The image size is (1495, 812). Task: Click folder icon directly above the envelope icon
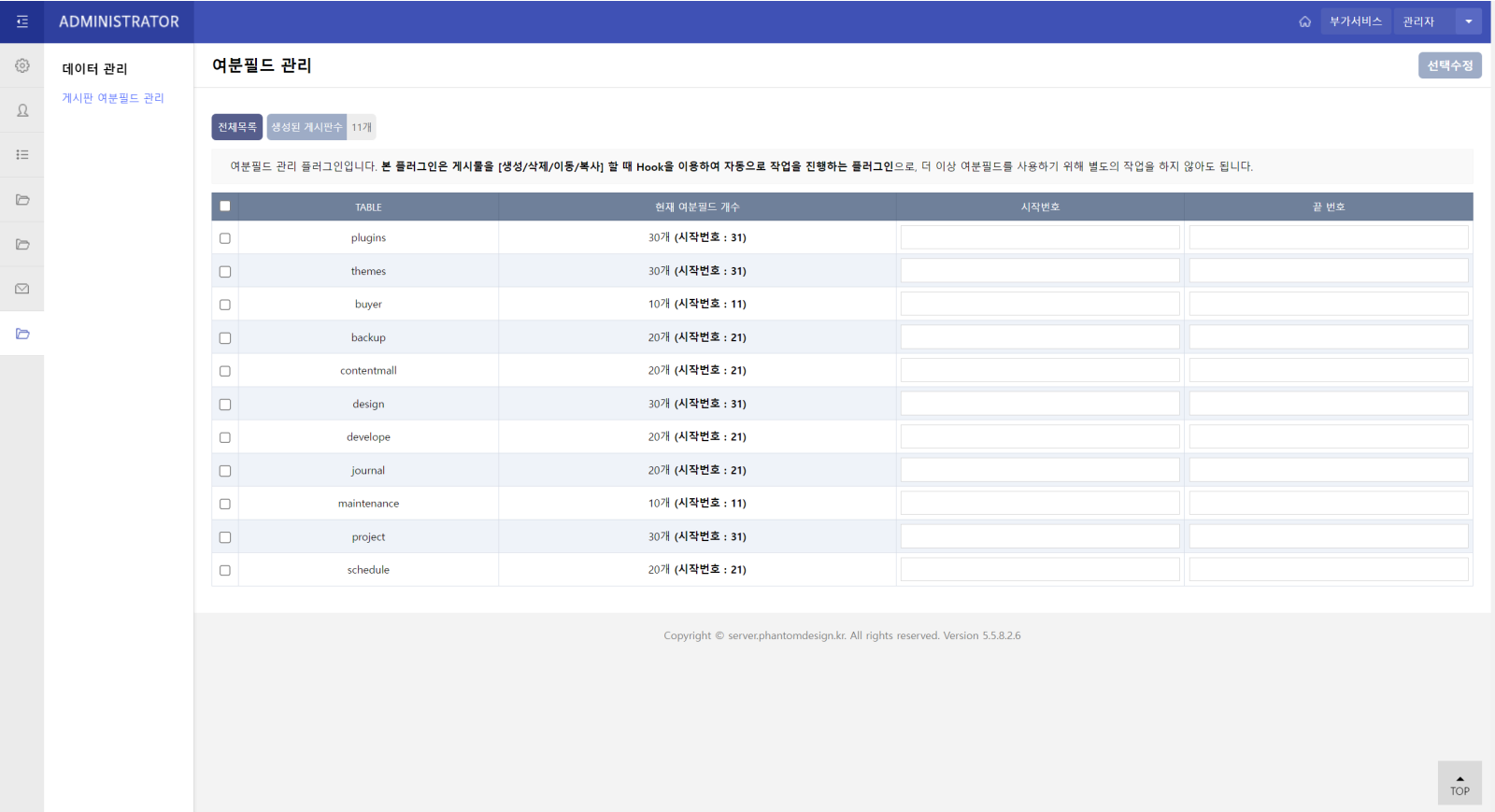[x=22, y=245]
